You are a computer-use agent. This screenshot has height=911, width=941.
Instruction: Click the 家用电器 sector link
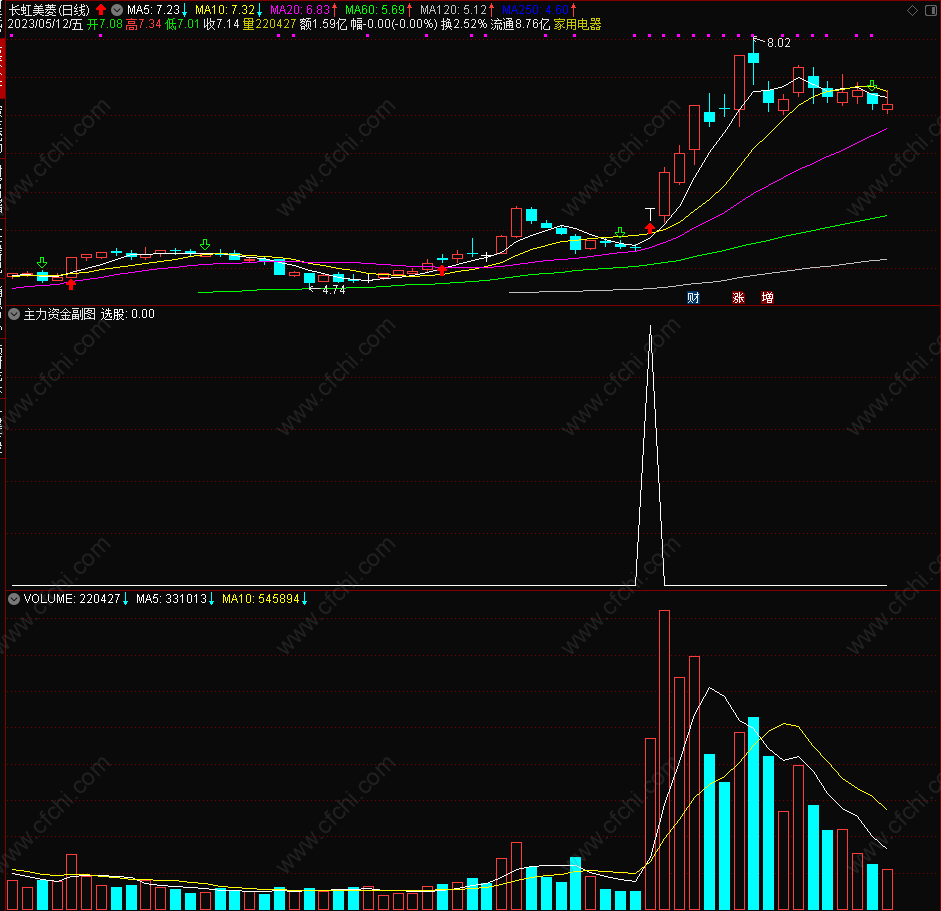click(x=577, y=24)
